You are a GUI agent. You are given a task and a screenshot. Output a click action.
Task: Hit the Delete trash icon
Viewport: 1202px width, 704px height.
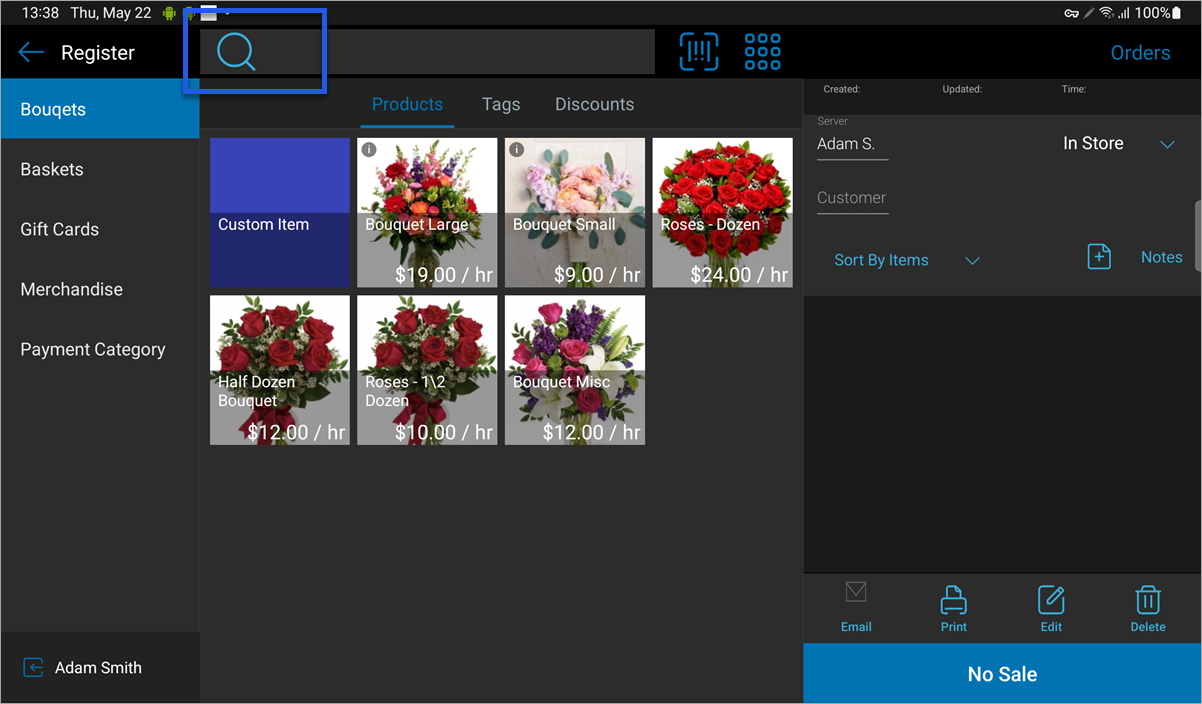coord(1147,600)
